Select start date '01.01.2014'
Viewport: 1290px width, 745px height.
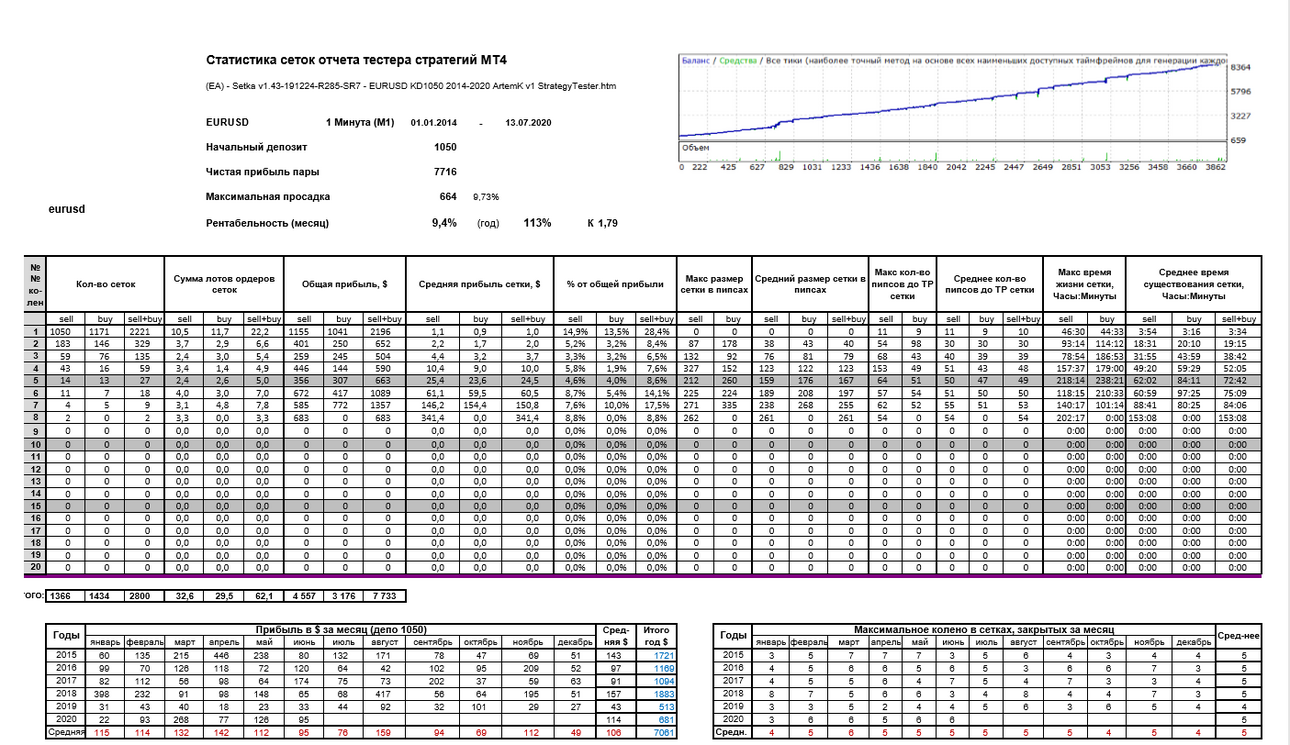433,122
